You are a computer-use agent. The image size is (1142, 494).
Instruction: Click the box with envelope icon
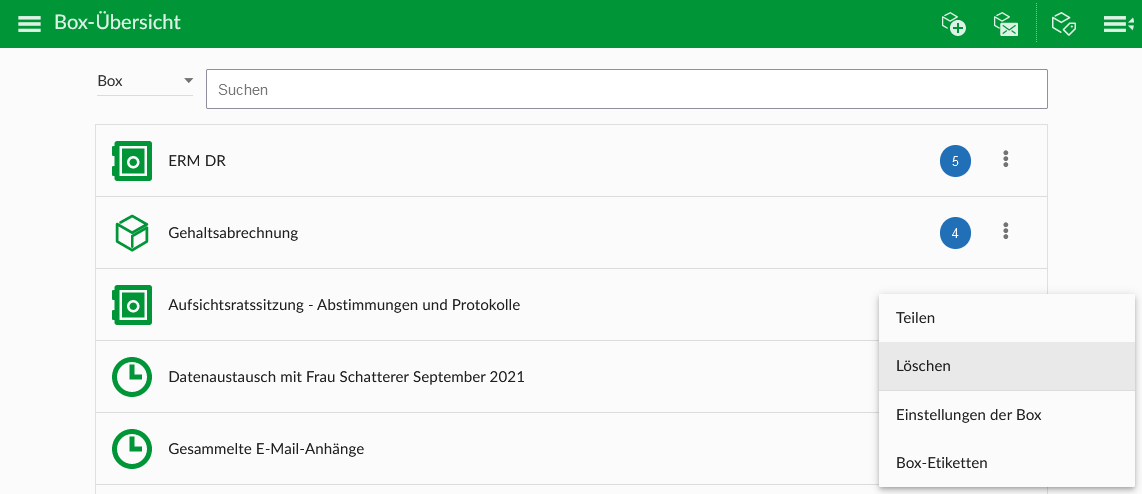[1006, 24]
